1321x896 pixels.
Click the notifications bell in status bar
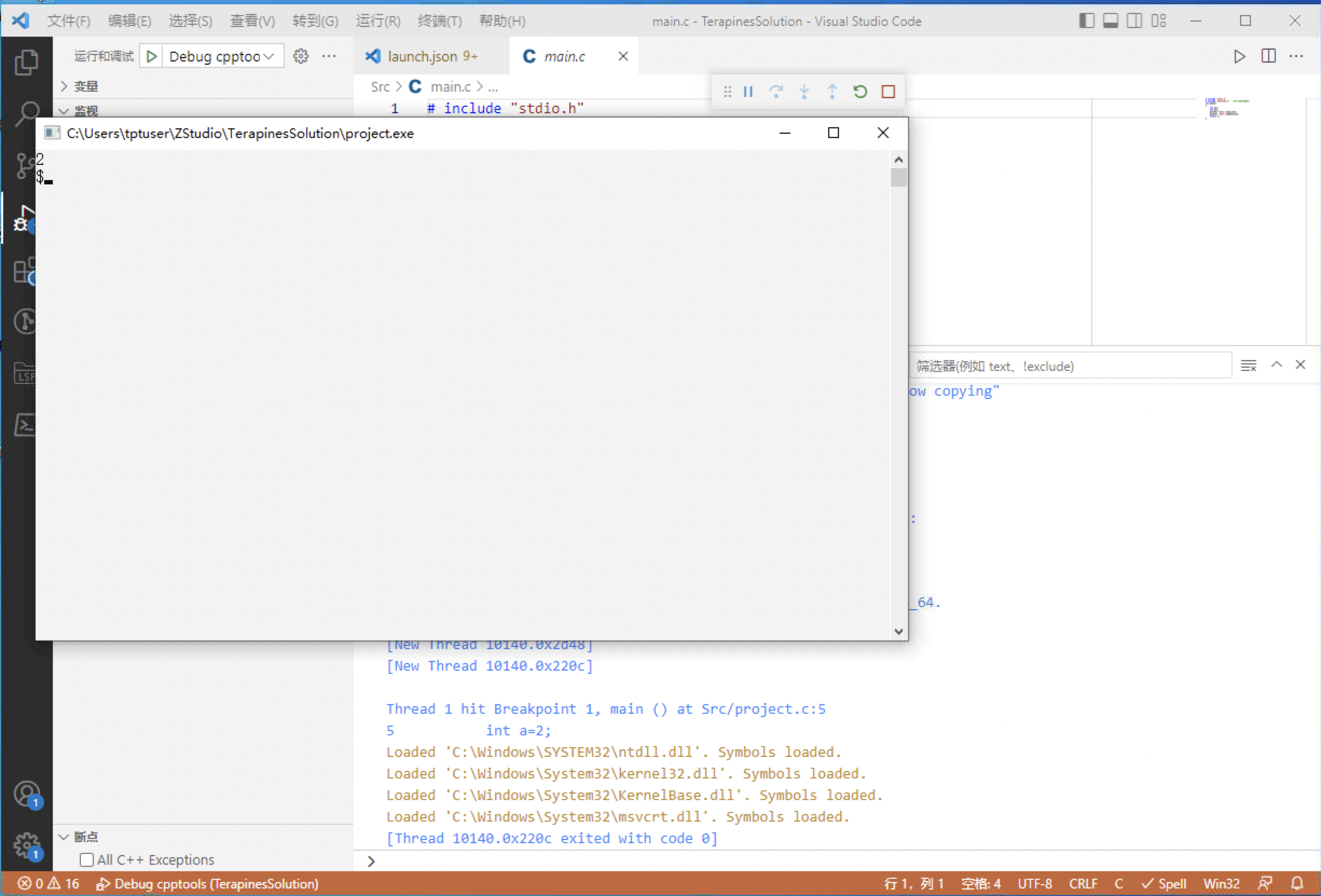tap(1298, 884)
